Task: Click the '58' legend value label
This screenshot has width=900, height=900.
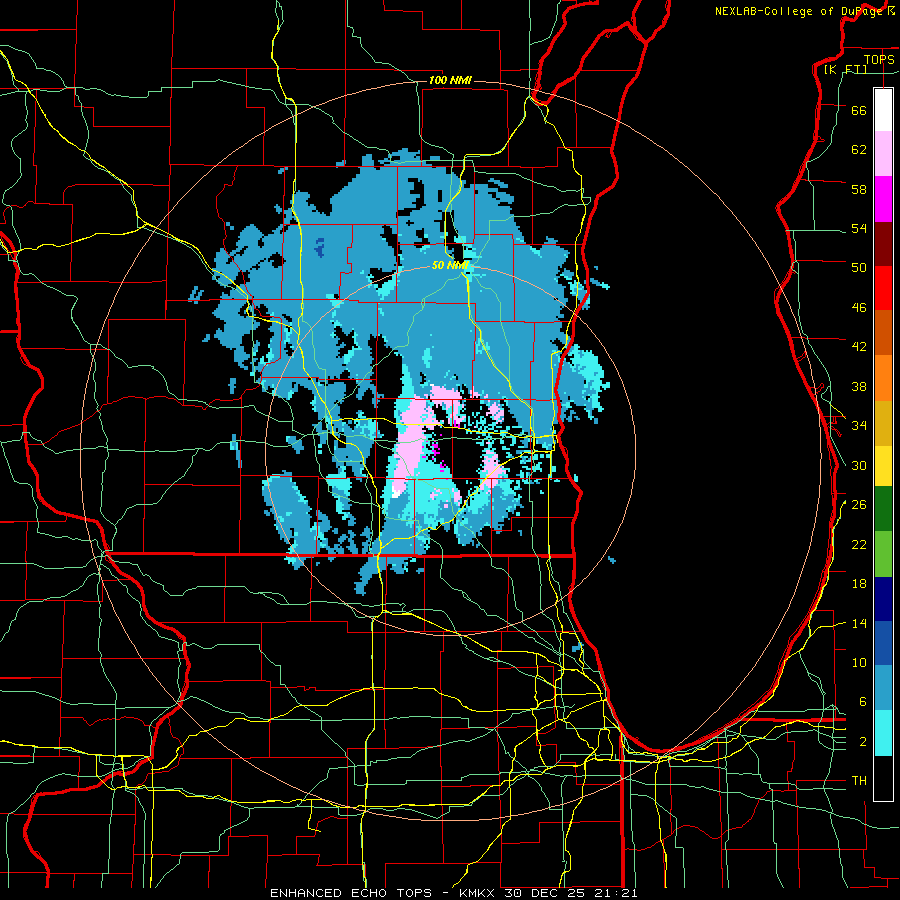Action: tap(859, 189)
